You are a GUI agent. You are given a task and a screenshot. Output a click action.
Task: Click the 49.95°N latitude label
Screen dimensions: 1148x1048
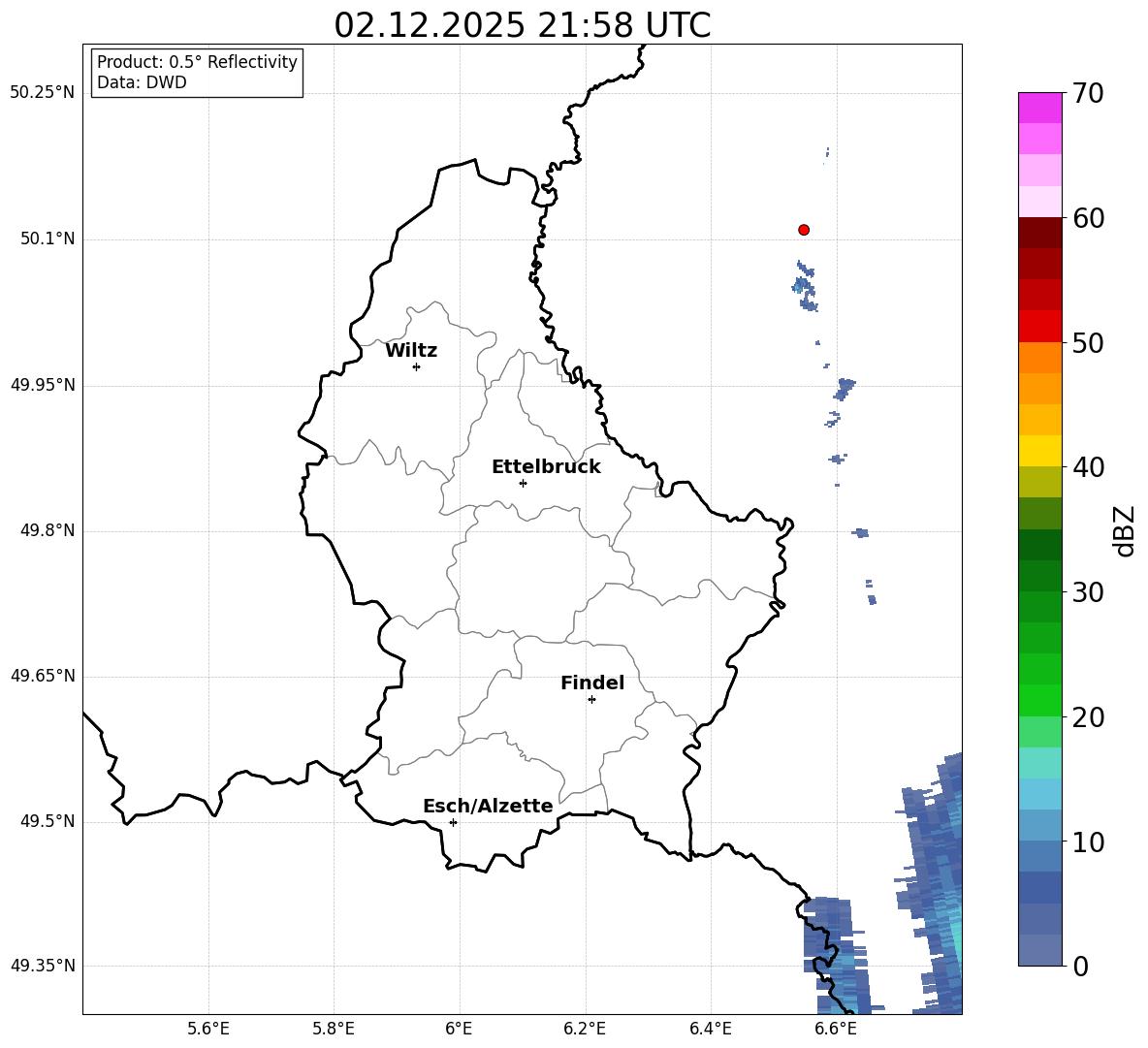[43, 385]
